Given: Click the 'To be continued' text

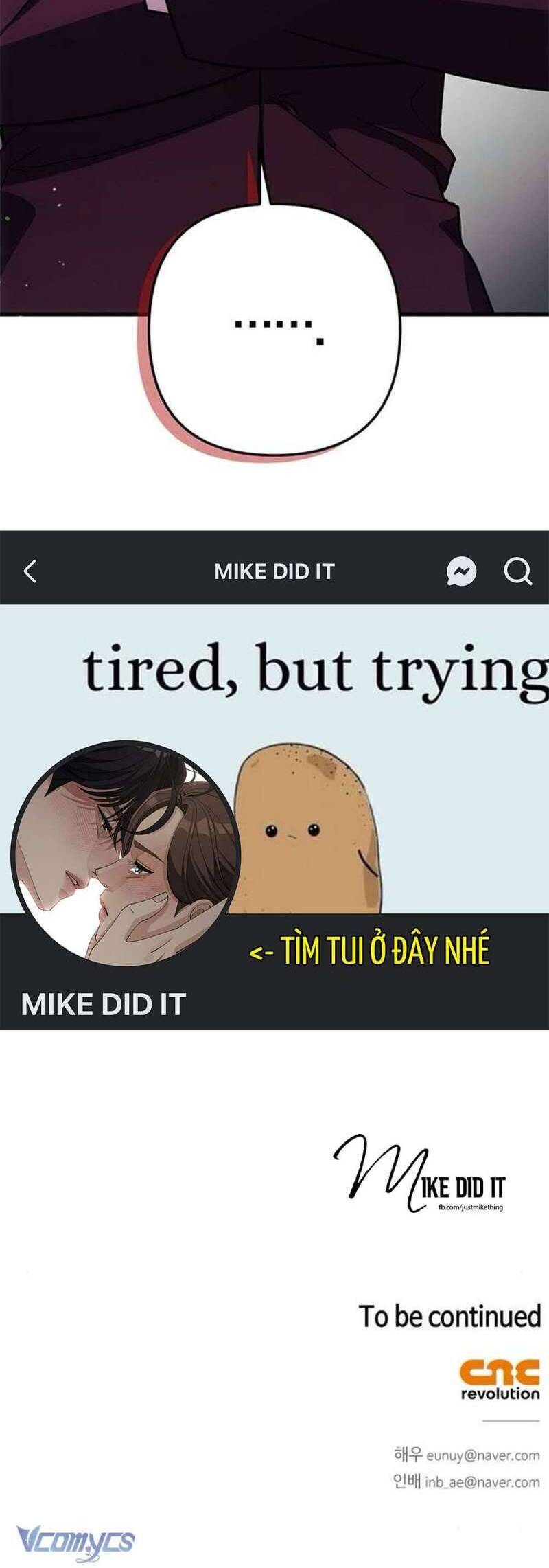Looking at the screenshot, I should click(450, 1316).
